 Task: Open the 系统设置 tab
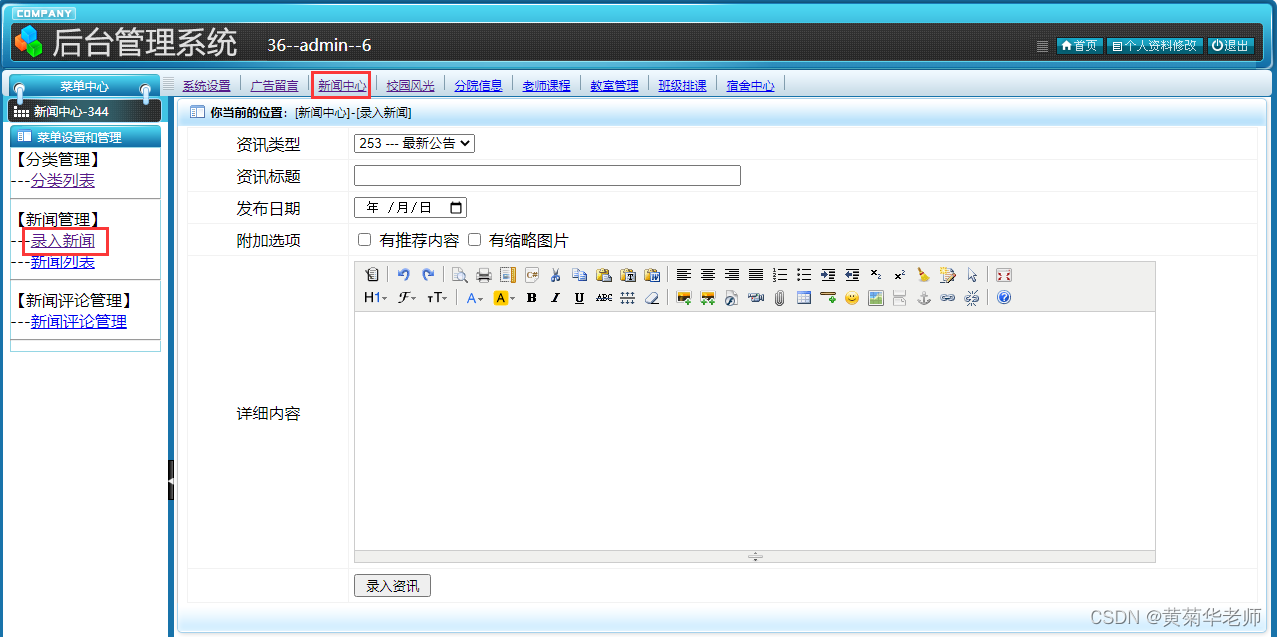click(206, 86)
